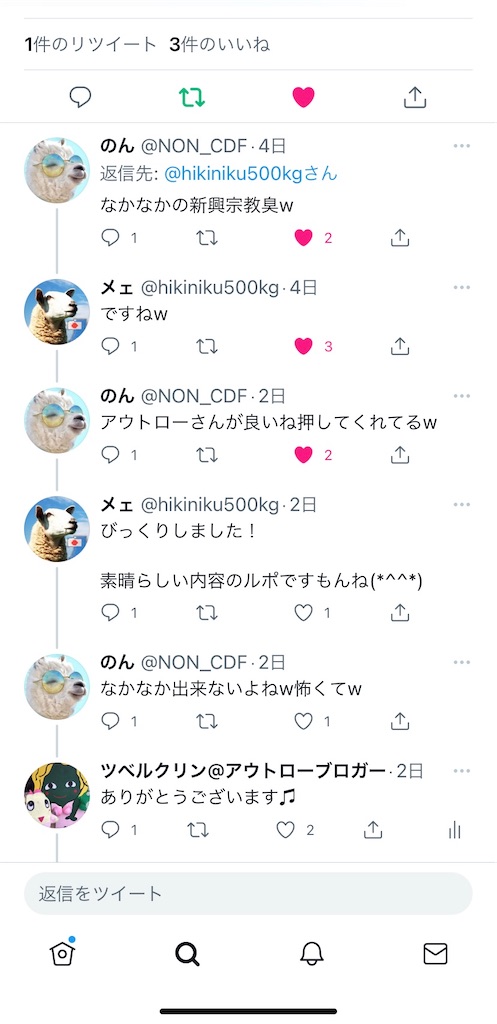Share the 'なかなか出来ないよねw怖くてw' tweet
The image size is (497, 1024).
click(400, 721)
